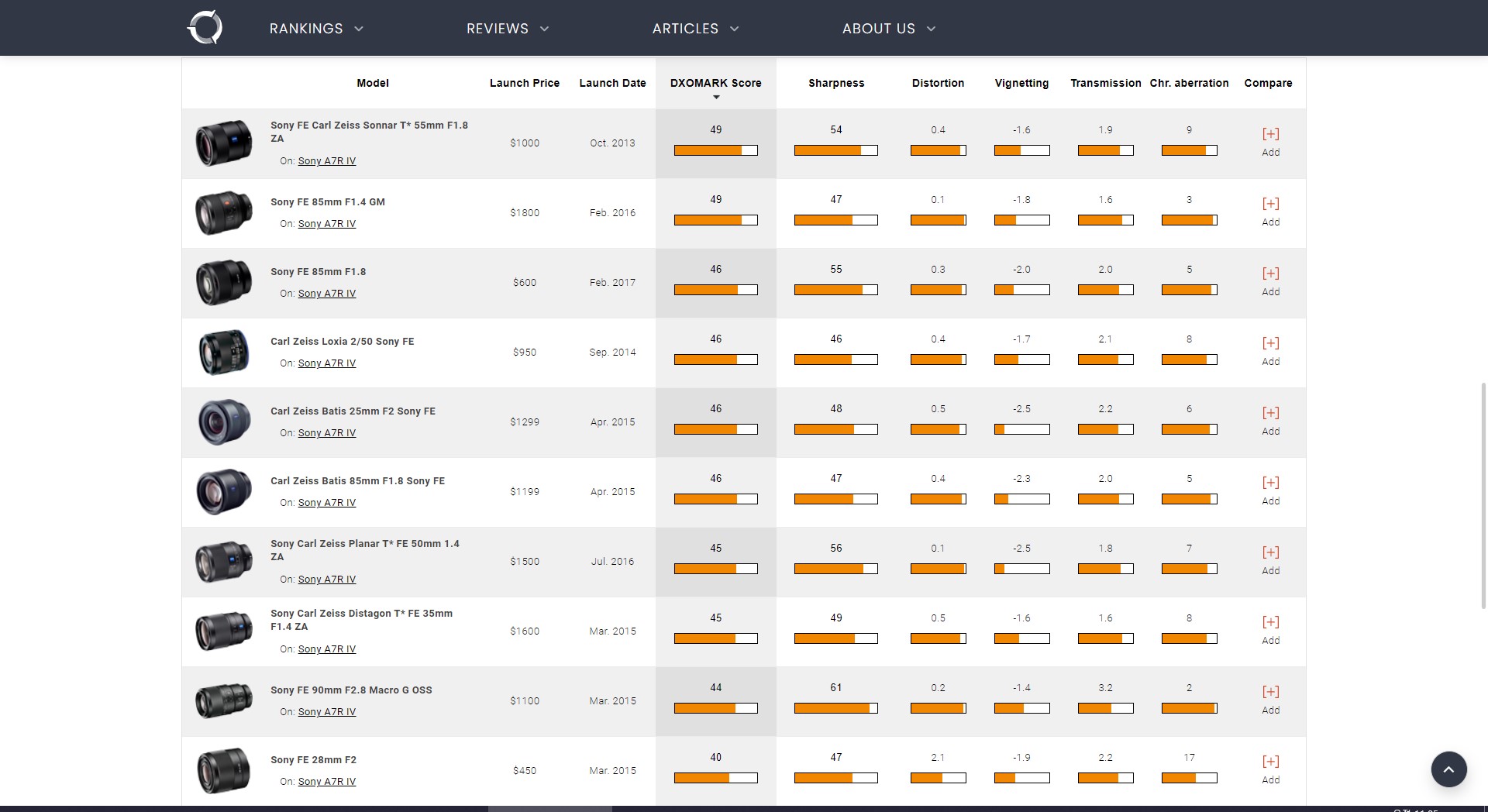Add Zeiss Batis 25mm F2 to compare

[1270, 421]
